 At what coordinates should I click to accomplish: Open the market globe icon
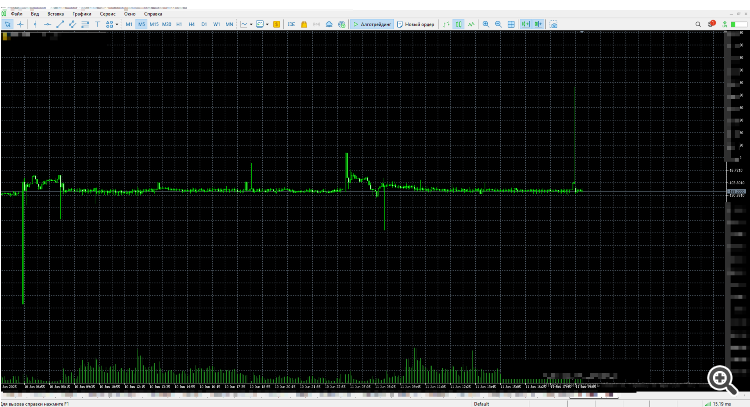click(x=342, y=24)
